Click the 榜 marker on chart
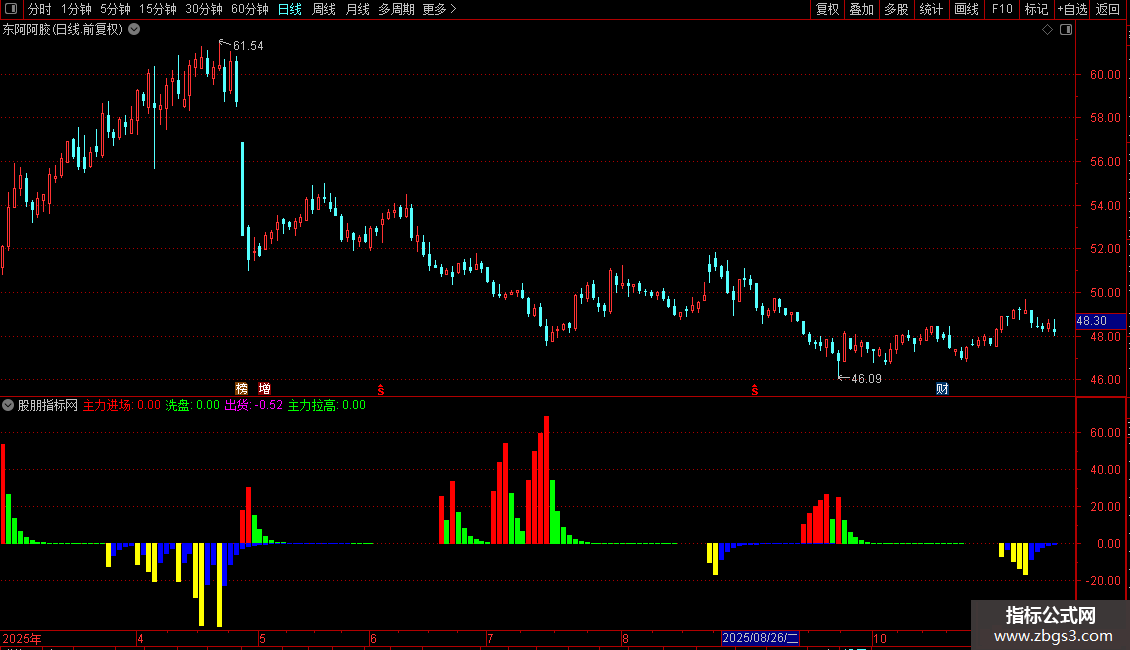The image size is (1130, 650). [241, 388]
